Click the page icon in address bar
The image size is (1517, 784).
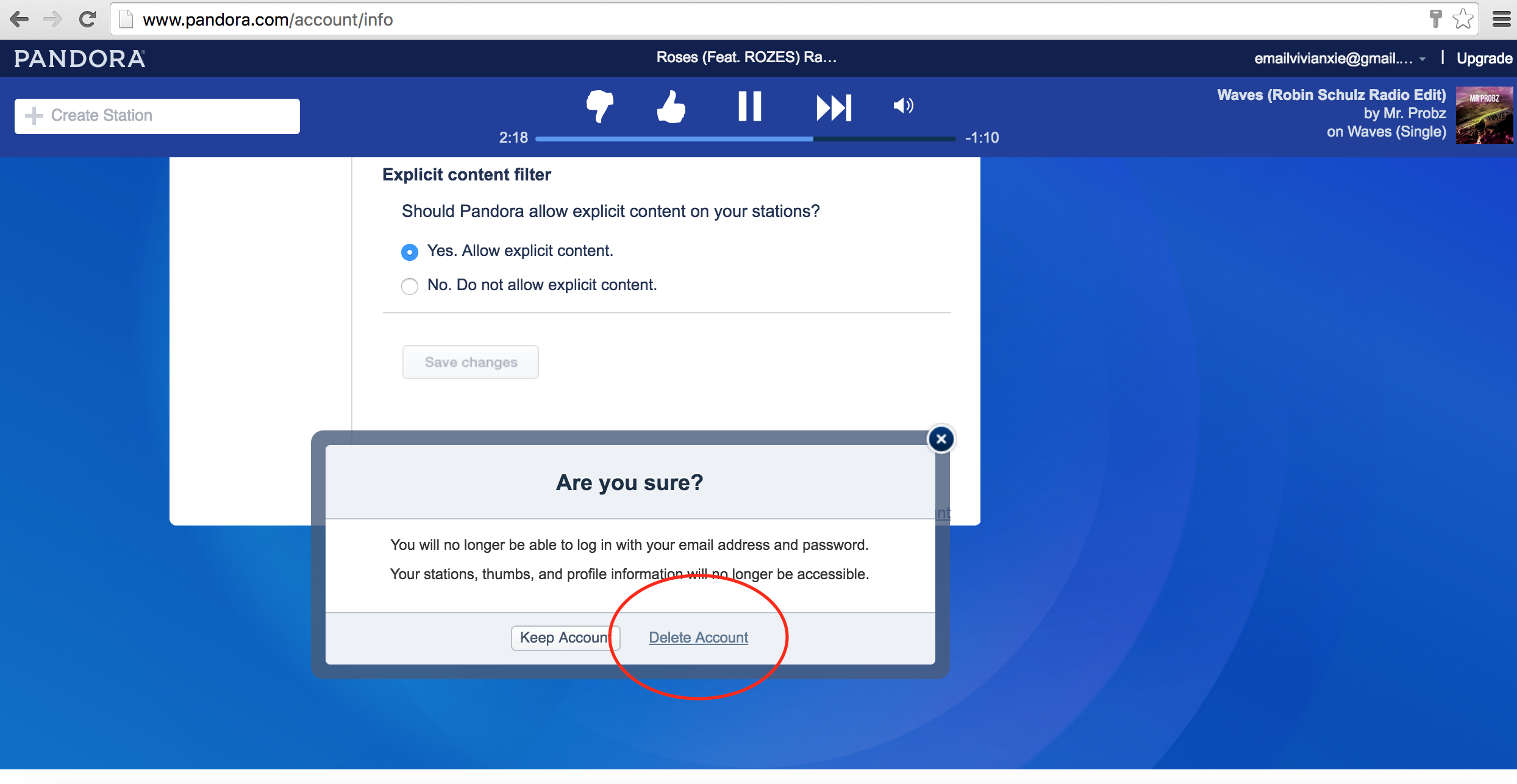[126, 20]
